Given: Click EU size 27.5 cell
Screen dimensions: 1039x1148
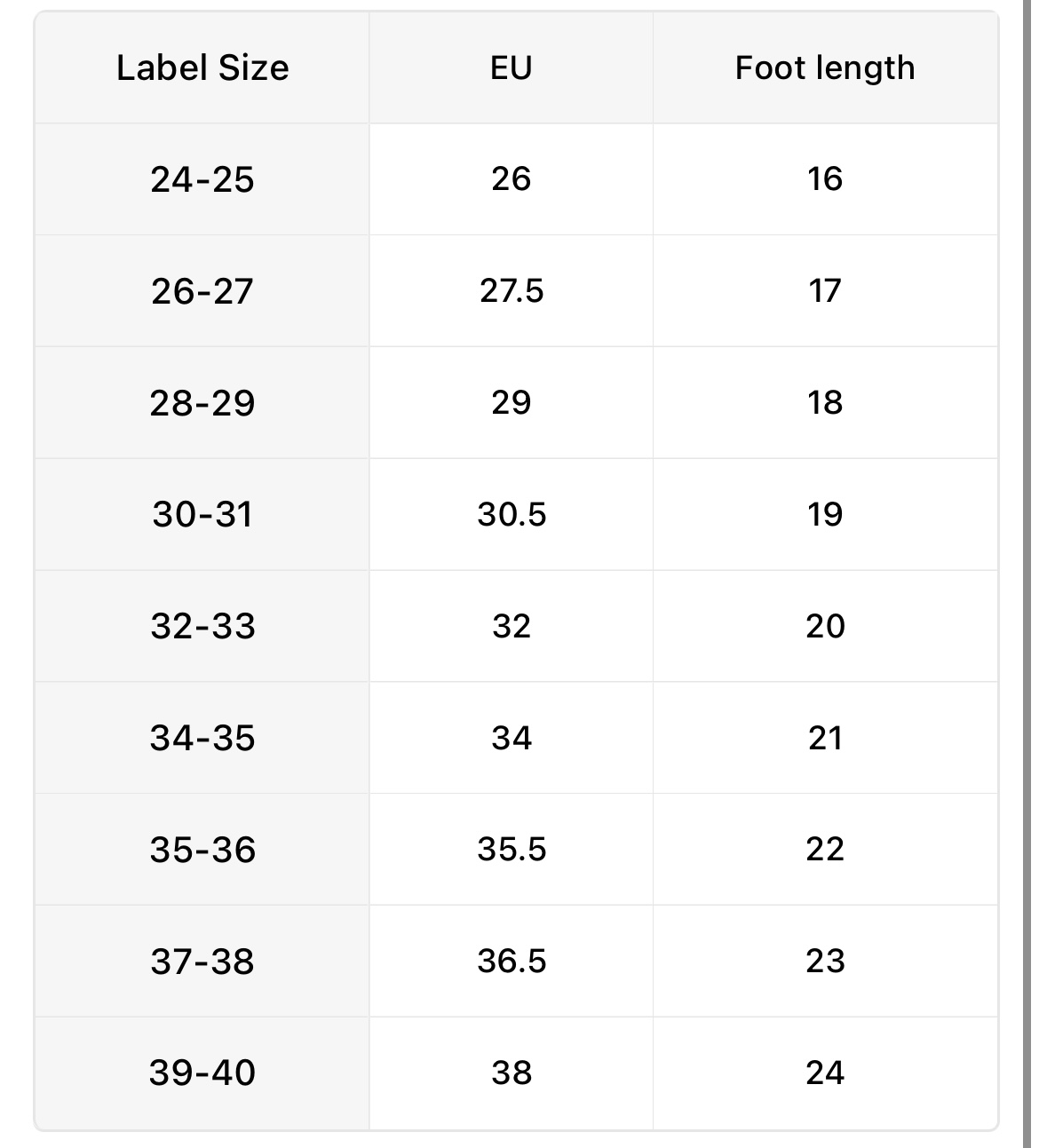Looking at the screenshot, I should (512, 291).
